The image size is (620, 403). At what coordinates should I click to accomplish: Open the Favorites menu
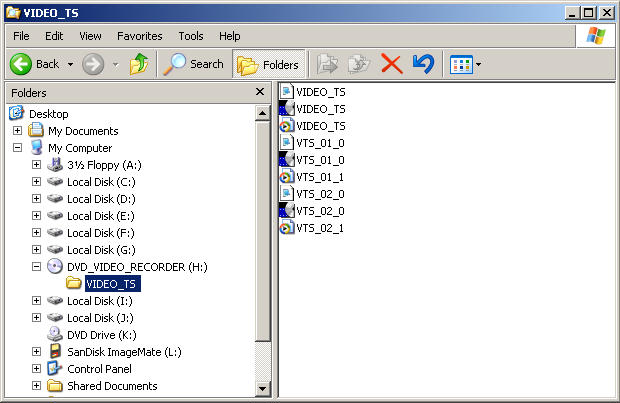pos(140,36)
